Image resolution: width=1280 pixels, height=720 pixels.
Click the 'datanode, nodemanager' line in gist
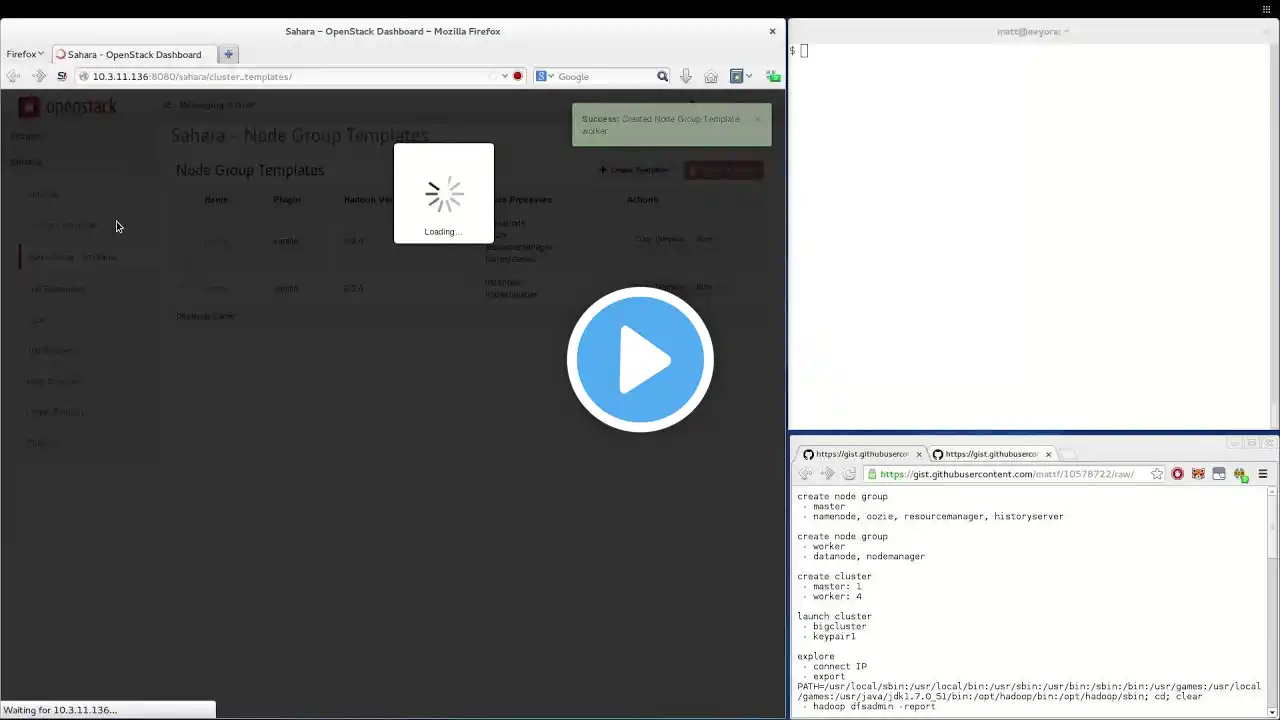pos(869,556)
